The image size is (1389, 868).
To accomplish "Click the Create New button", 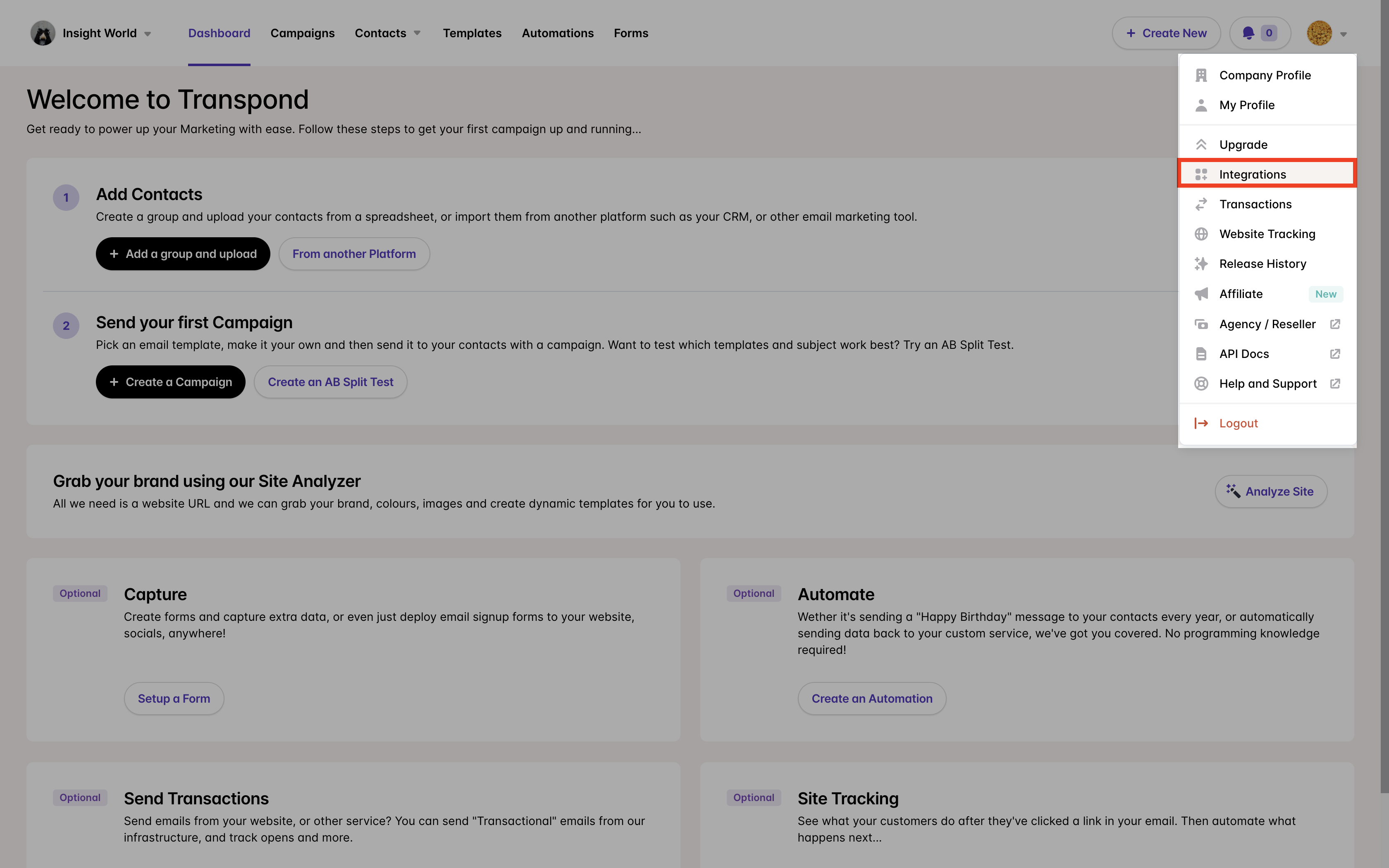I will [x=1166, y=33].
